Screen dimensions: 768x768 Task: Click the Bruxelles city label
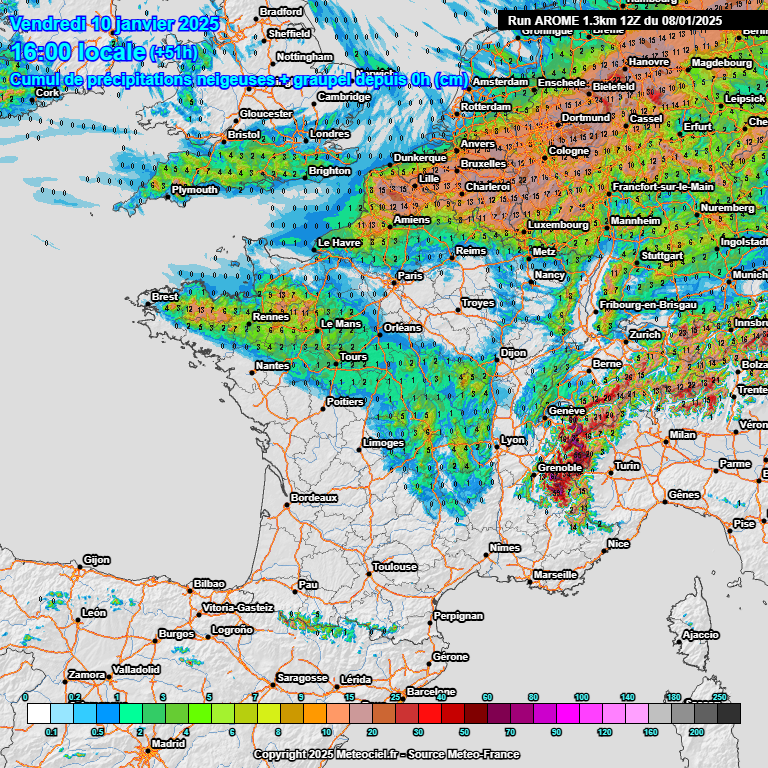coord(483,164)
